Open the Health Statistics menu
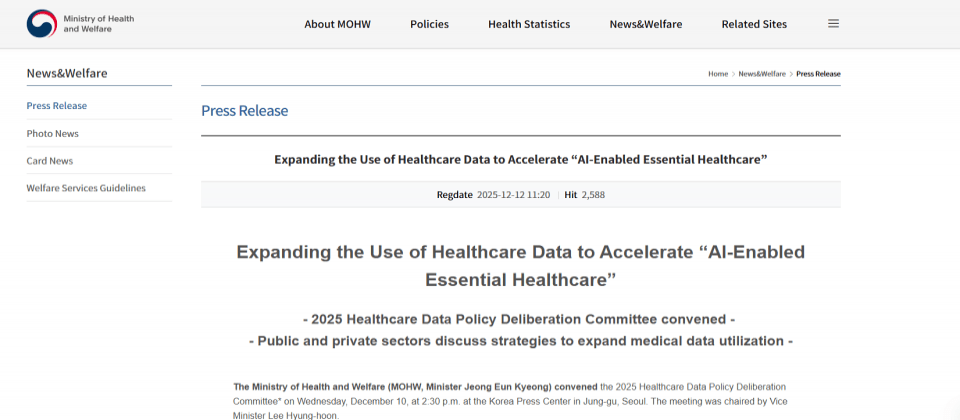This screenshot has height=420, width=960. coord(529,24)
